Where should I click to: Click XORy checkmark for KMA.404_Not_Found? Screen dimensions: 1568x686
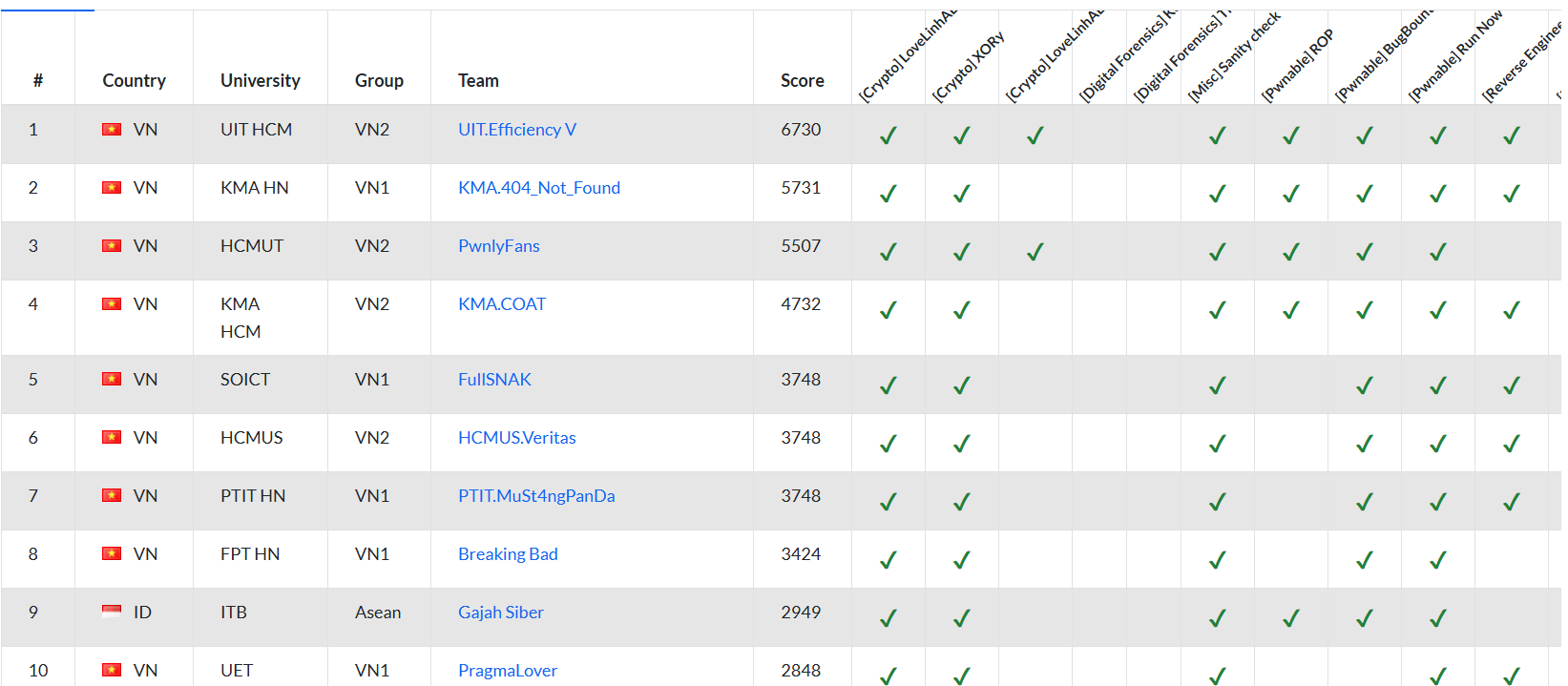pyautogui.click(x=961, y=194)
